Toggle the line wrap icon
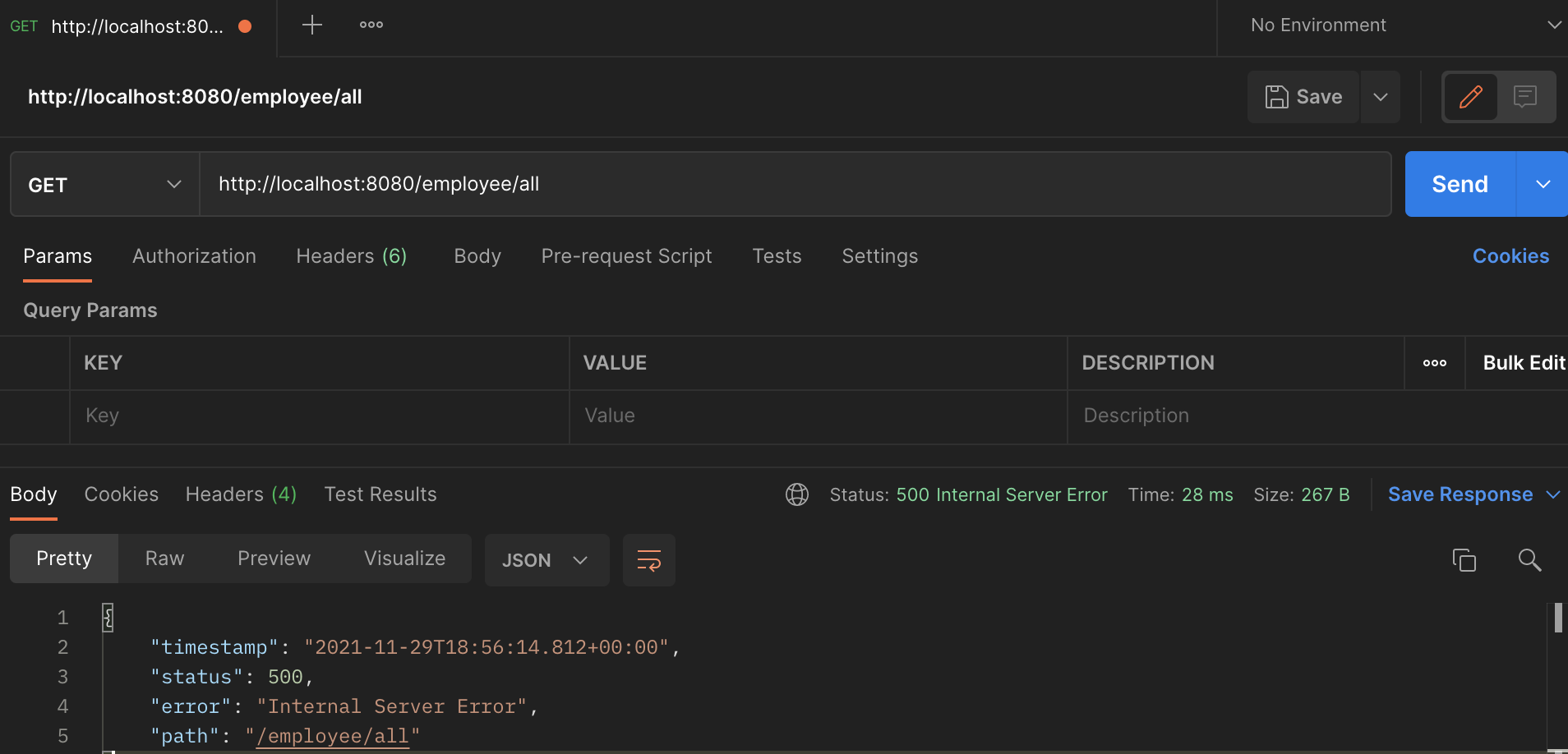 pos(649,560)
